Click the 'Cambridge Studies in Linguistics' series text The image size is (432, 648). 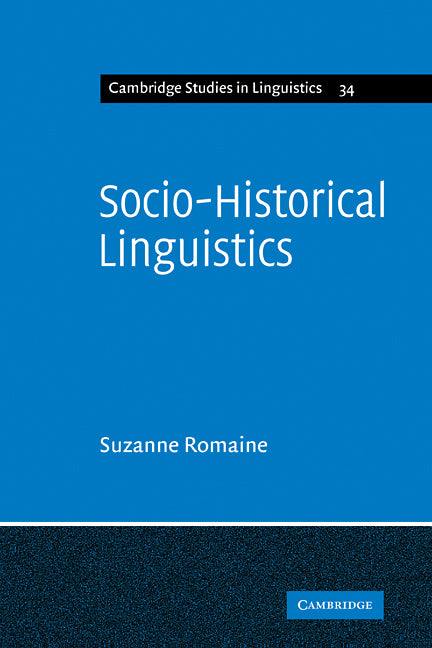[x=215, y=88]
